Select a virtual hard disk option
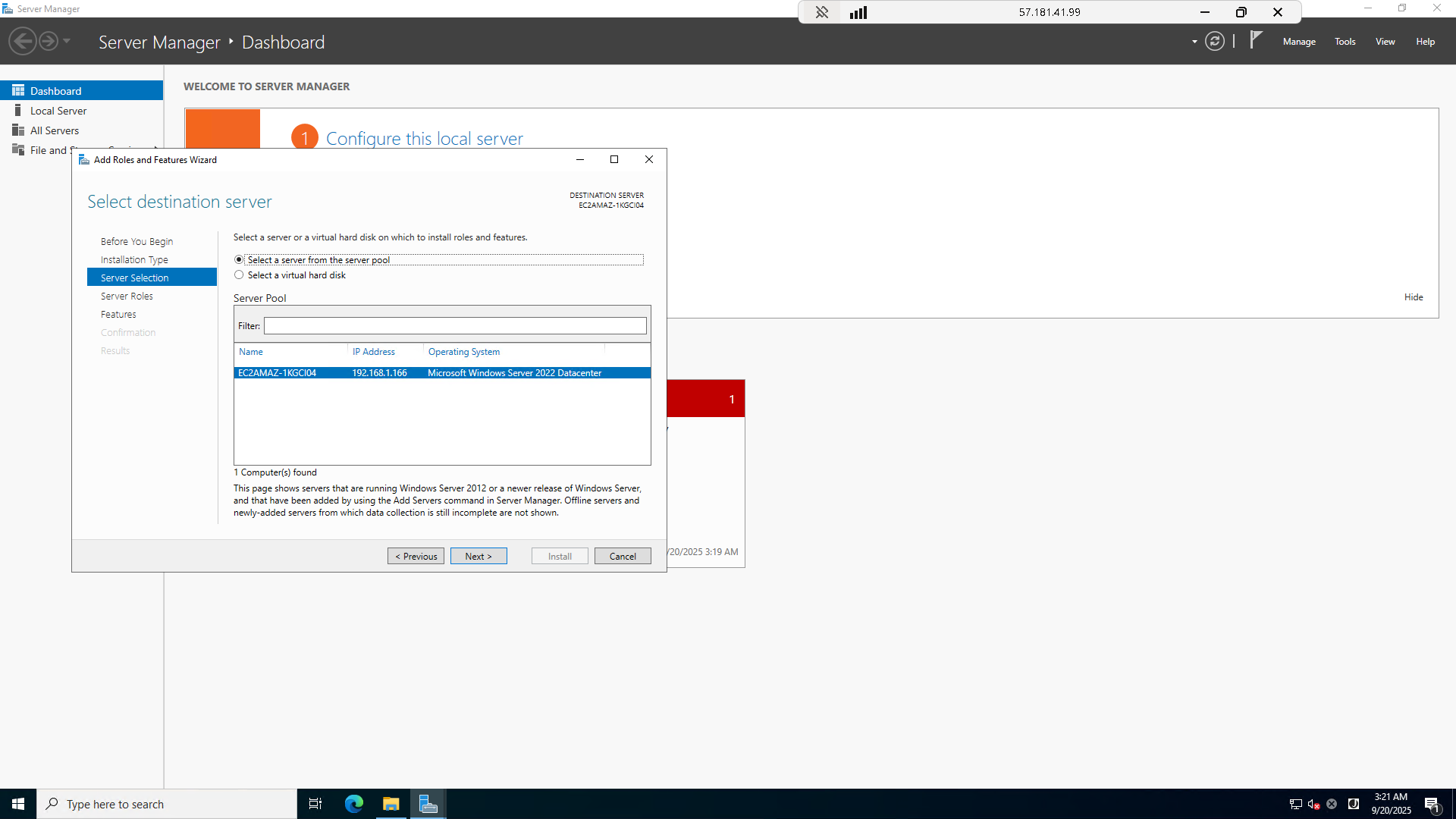This screenshot has width=1456, height=819. tap(239, 275)
